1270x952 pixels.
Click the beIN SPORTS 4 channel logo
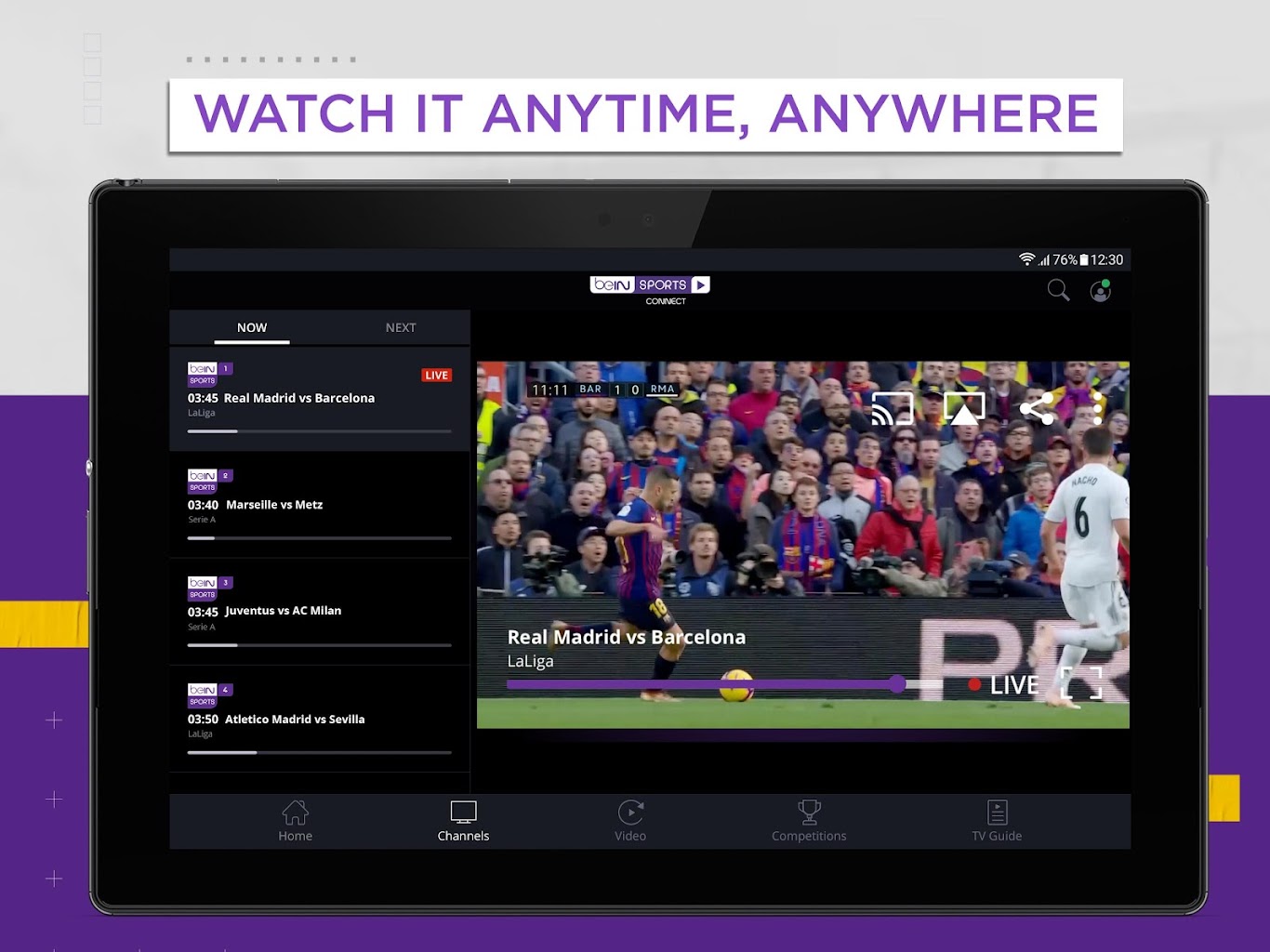click(x=210, y=694)
